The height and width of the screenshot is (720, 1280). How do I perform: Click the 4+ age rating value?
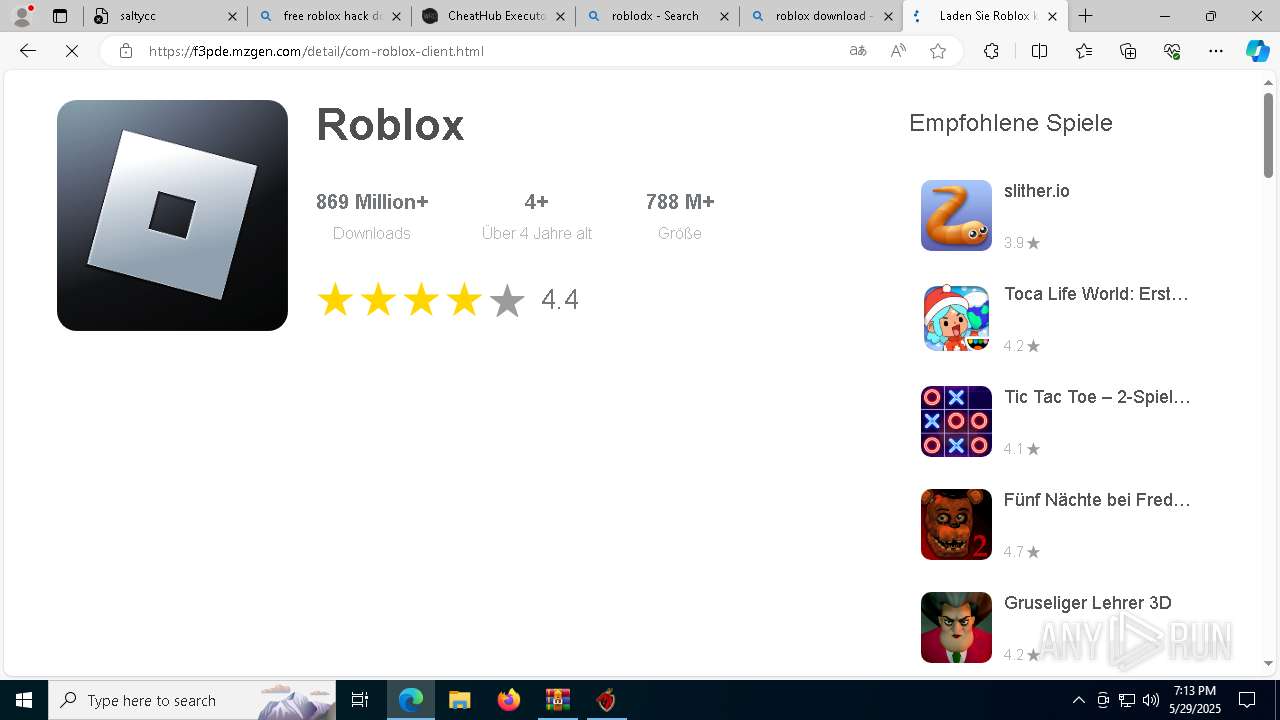click(536, 202)
